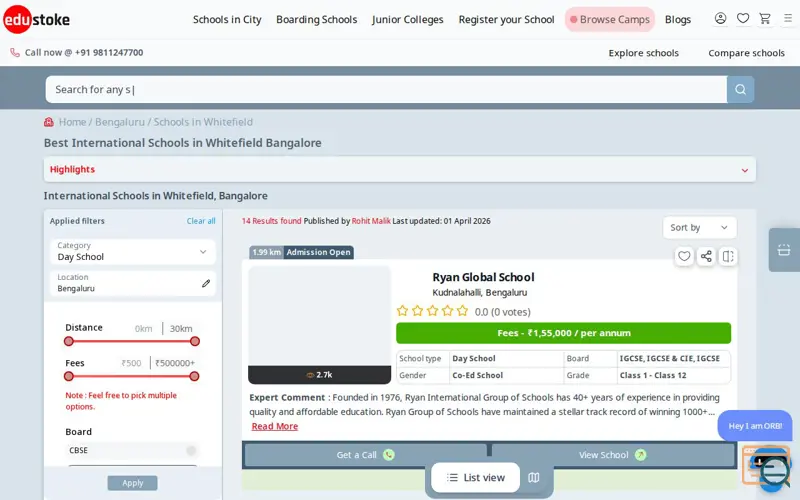Click the home breadcrumb school icon
This screenshot has width=800, height=500.
[49, 122]
